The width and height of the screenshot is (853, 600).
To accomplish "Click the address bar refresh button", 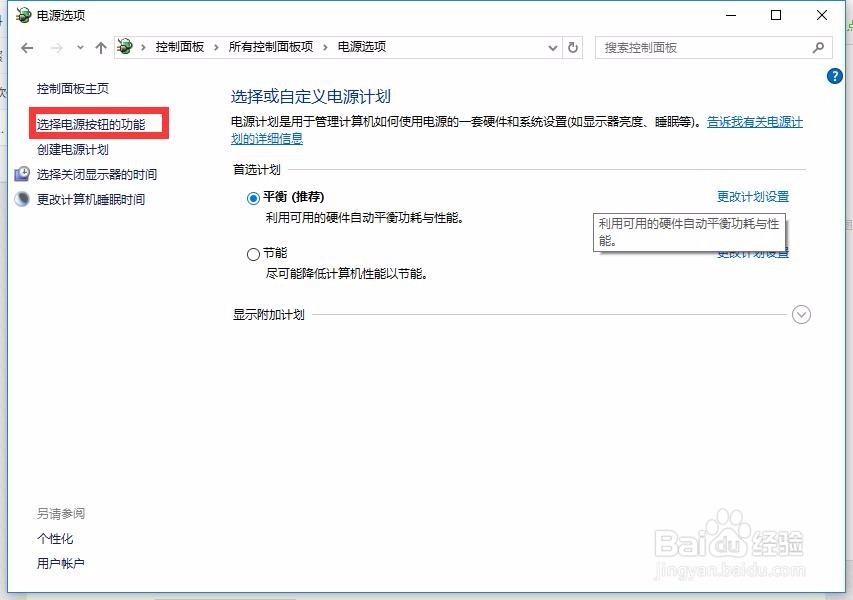I will (x=573, y=48).
